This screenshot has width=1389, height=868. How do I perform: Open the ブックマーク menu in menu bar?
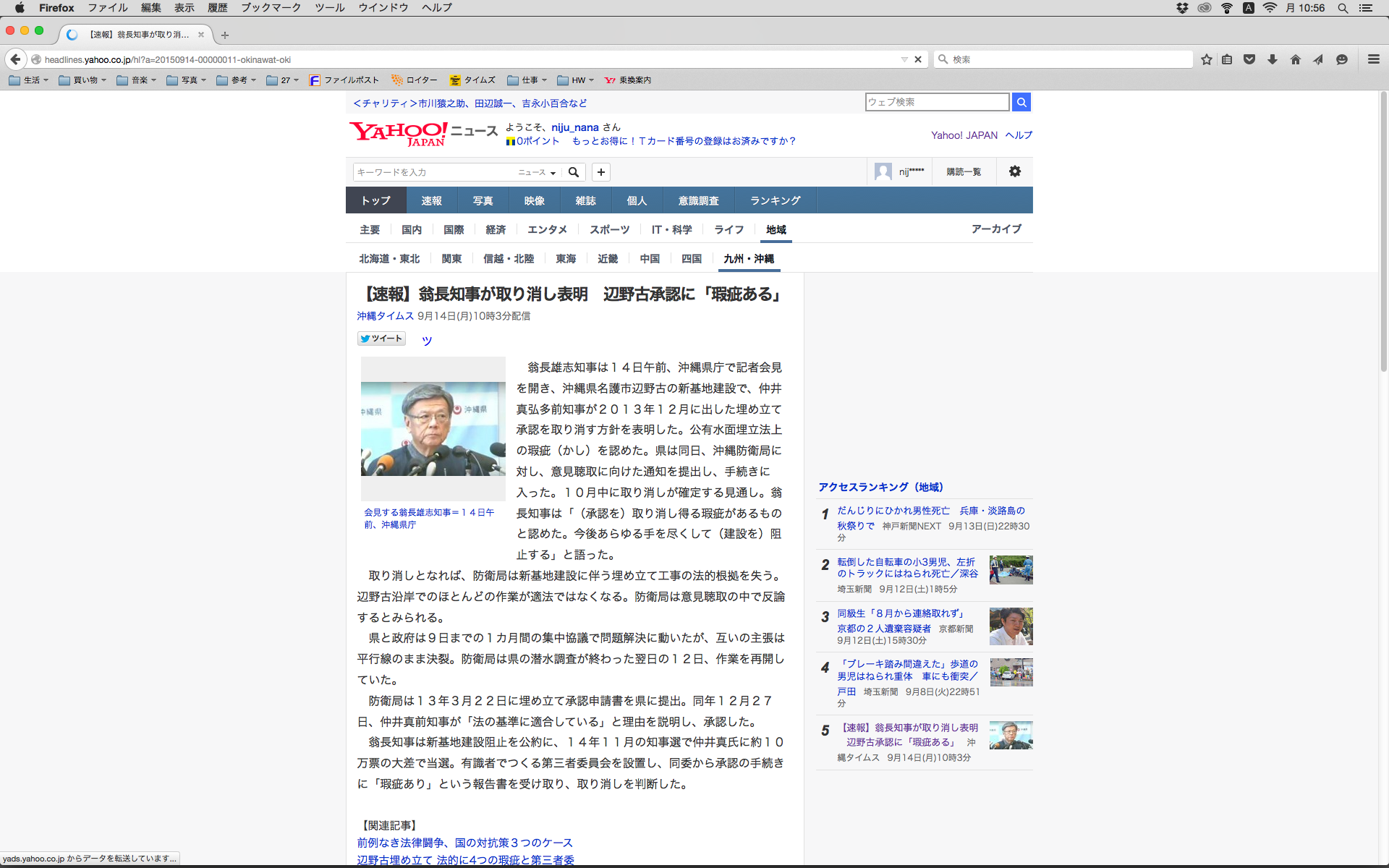[271, 8]
